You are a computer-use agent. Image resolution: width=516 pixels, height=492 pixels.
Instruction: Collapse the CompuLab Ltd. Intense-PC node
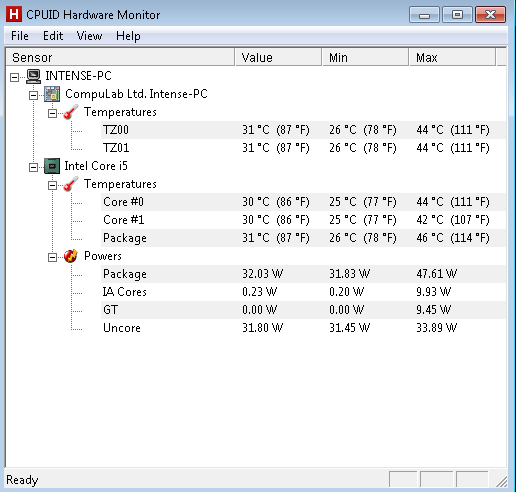(33, 95)
